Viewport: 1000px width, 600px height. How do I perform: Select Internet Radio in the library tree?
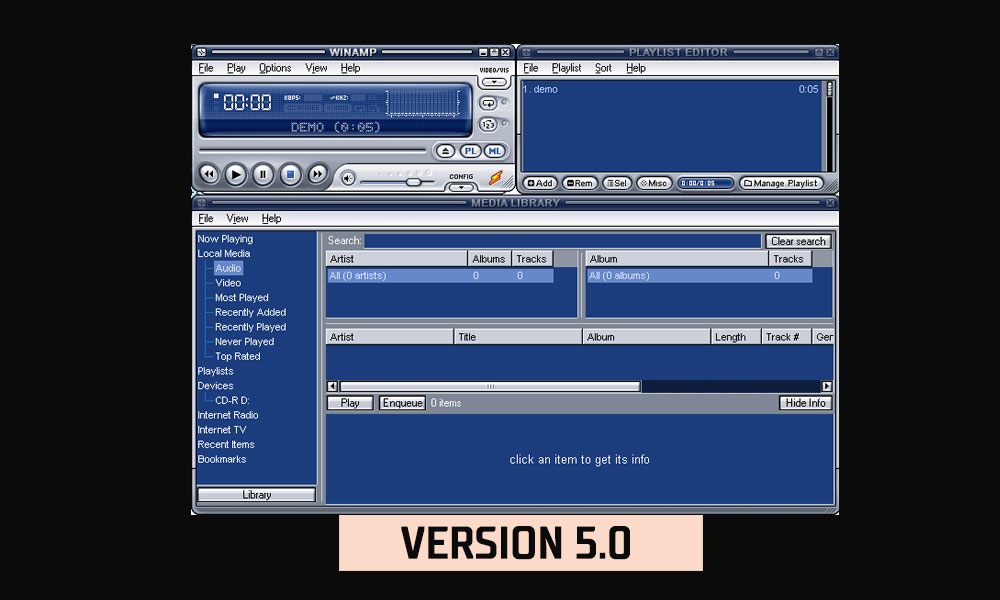(x=228, y=415)
